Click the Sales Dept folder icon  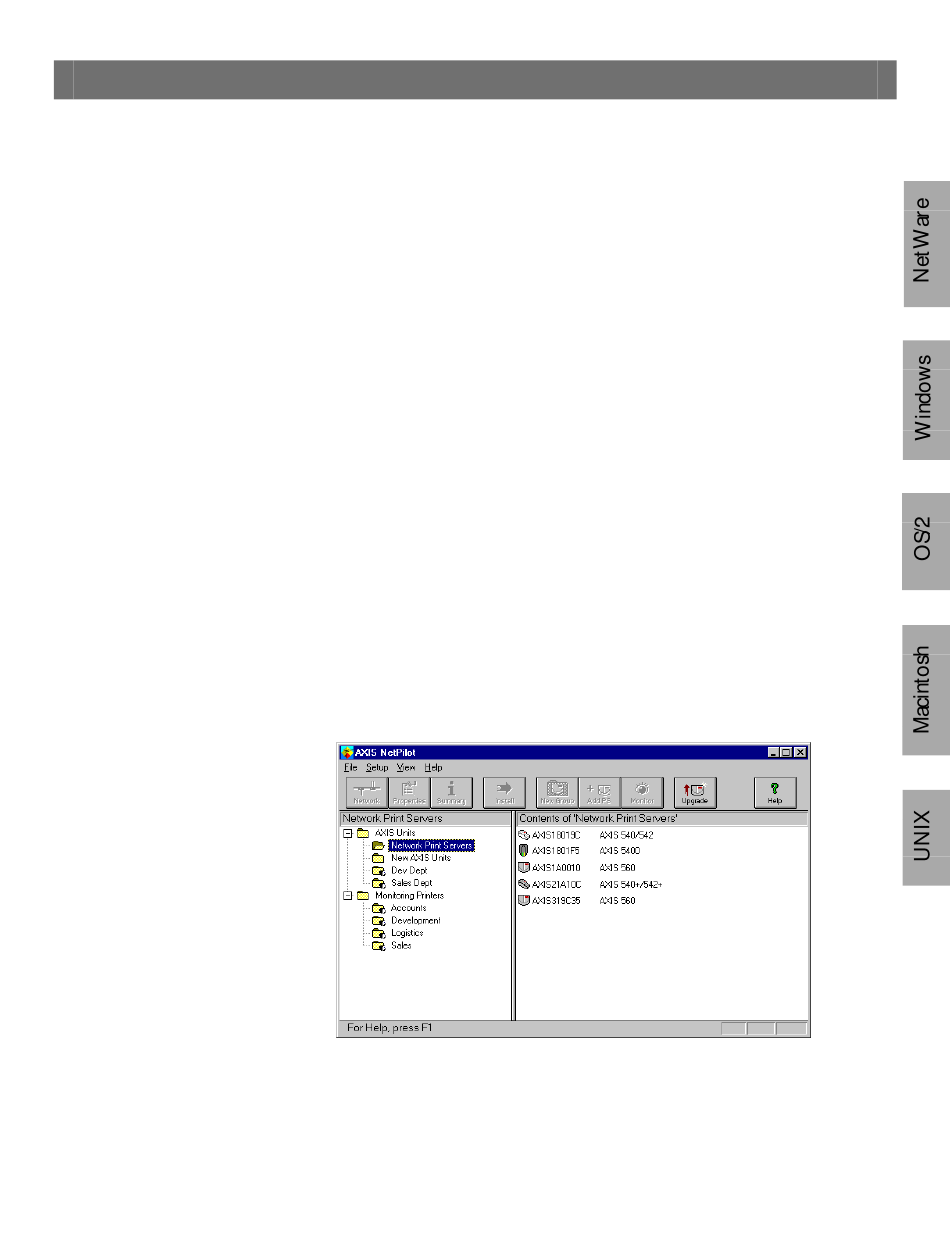coord(378,883)
